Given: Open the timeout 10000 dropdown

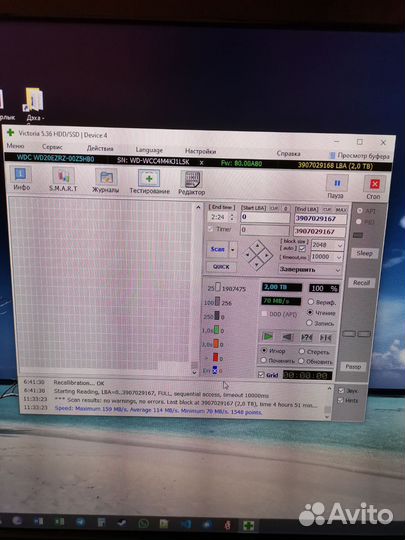Looking at the screenshot, I should tap(326, 257).
